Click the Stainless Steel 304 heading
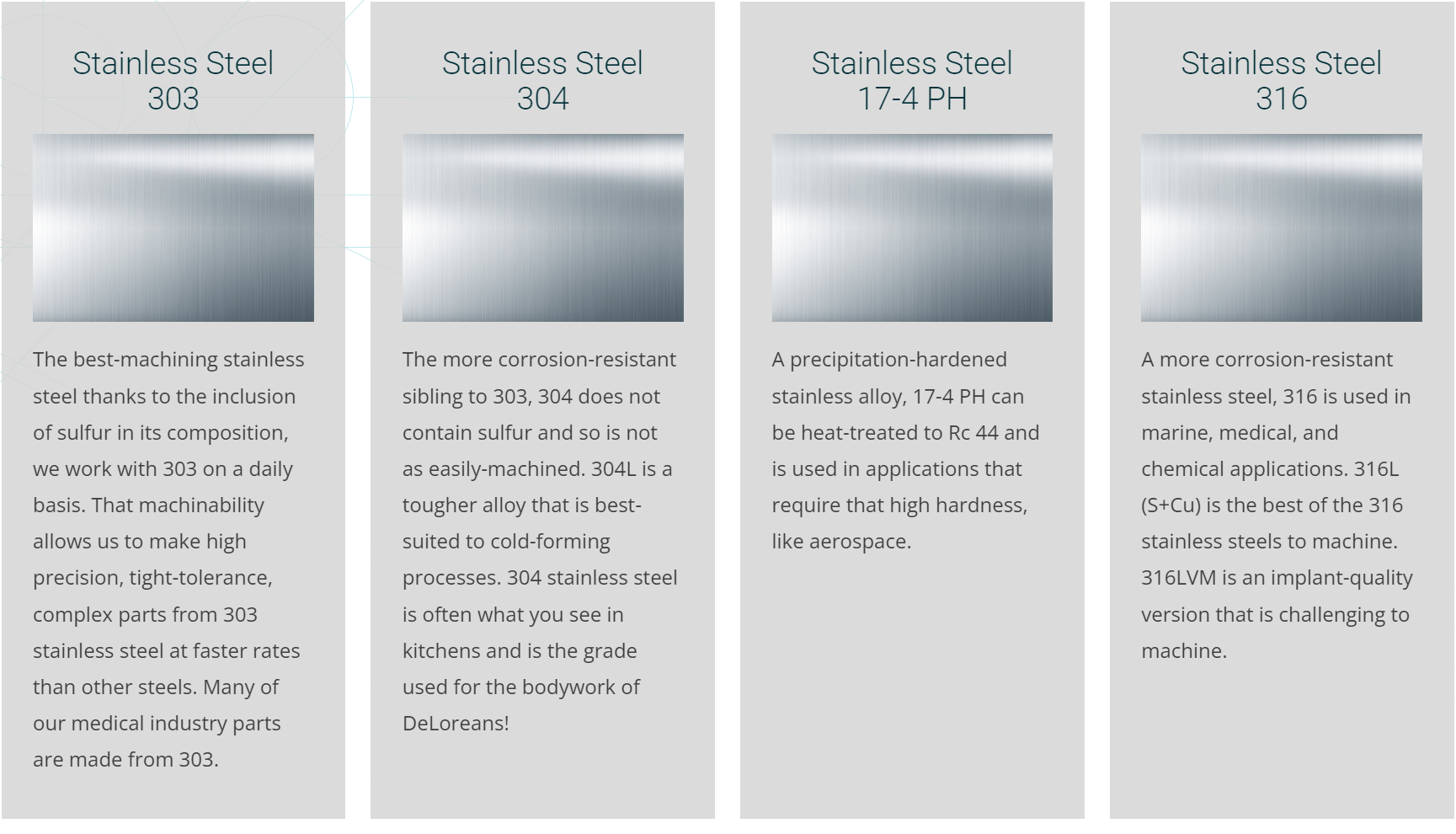Screen dimensions: 1456x834 [542, 81]
